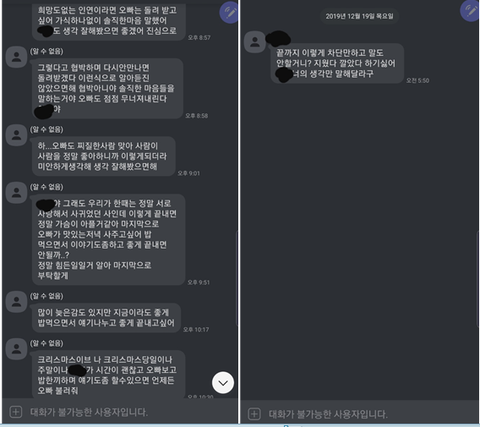Select the message starting 많이 늦은감도 있지만
This screenshot has height=427, width=480.
[x=106, y=318]
